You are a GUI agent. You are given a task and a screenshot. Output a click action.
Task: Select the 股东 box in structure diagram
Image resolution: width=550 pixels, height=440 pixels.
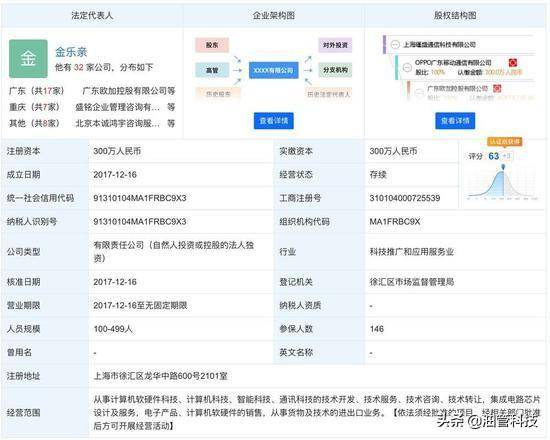212,45
